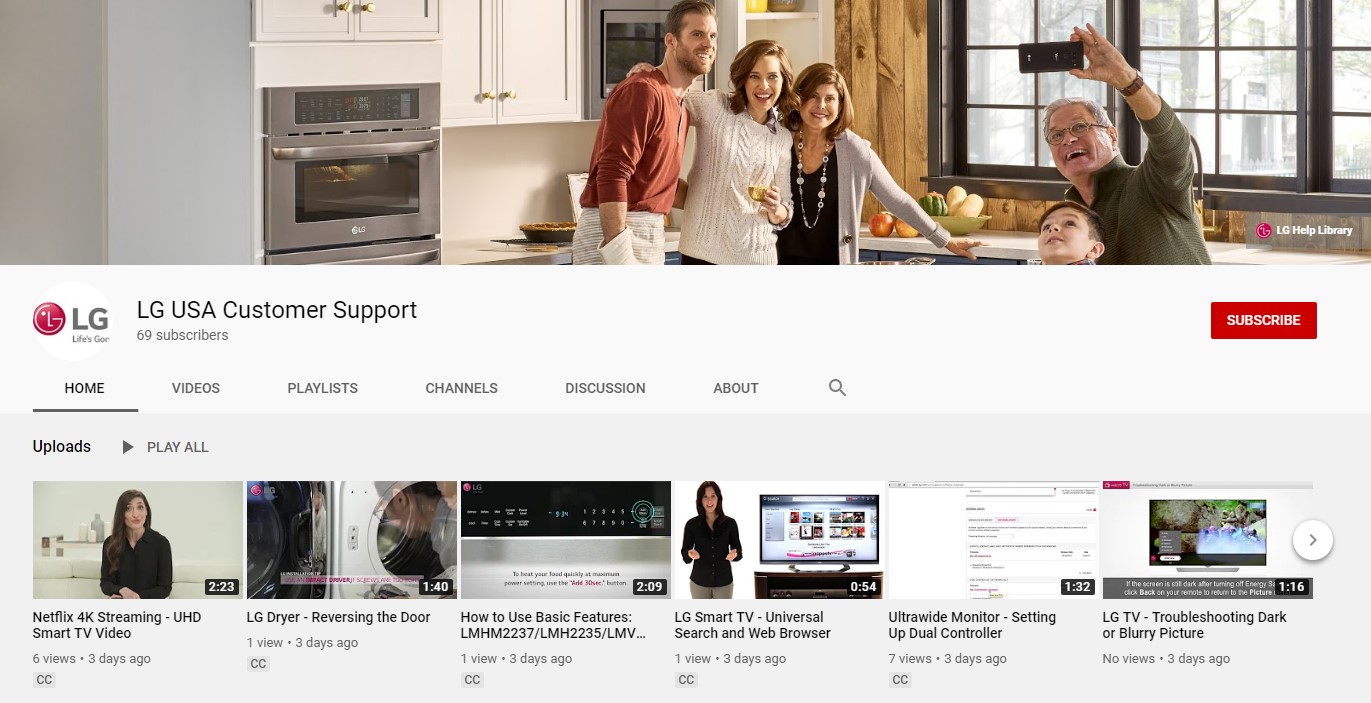
Task: Open the Netflix 4K Streaming video title
Action: (117, 625)
